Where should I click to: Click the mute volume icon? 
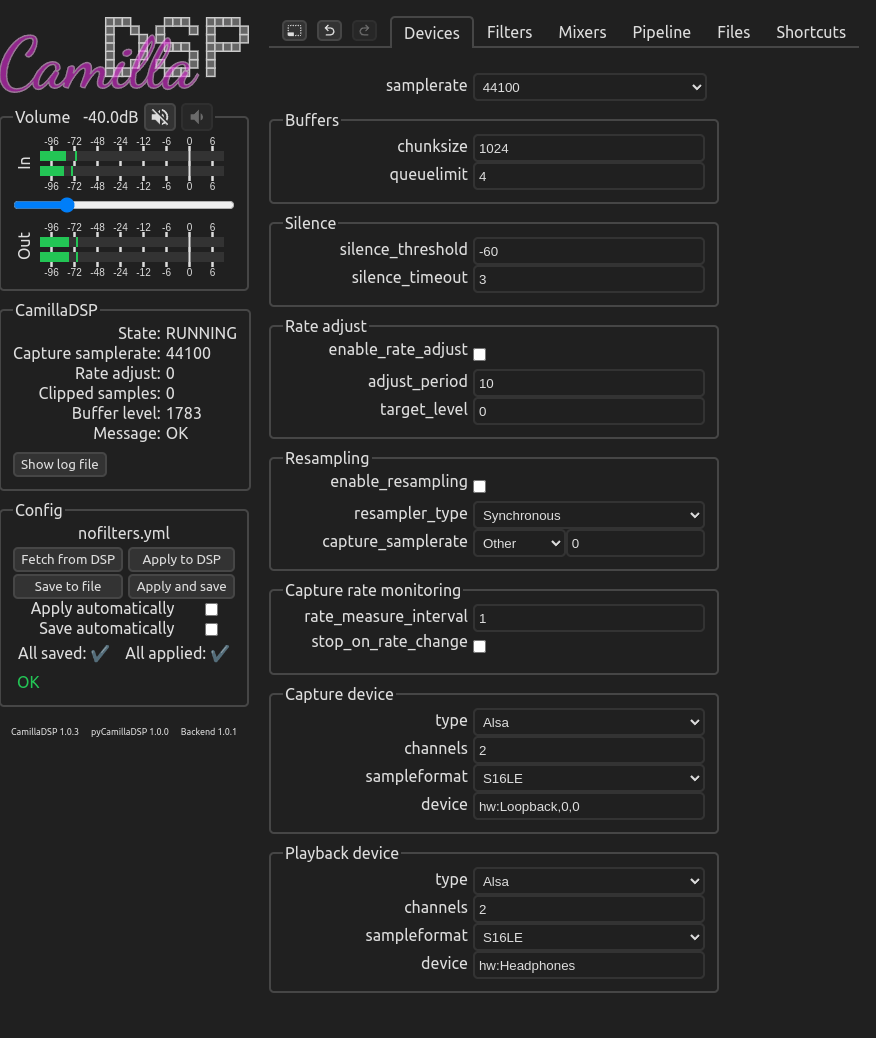(160, 117)
